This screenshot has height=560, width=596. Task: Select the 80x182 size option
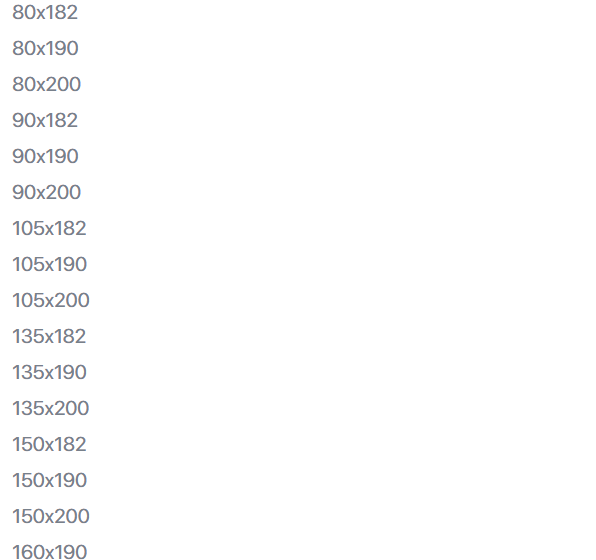(x=45, y=13)
